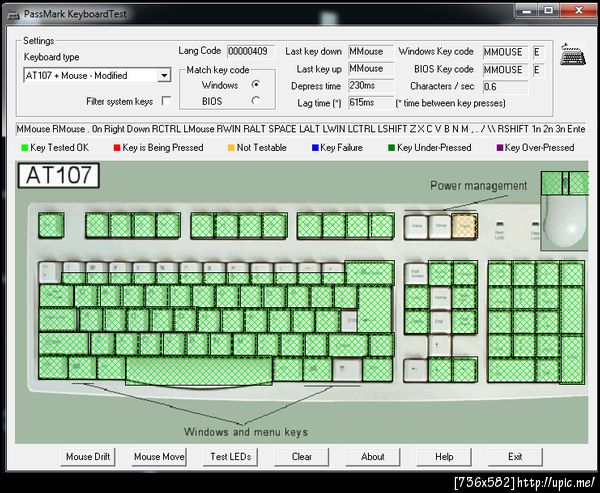
Task: Open Help
Action: 444,457
